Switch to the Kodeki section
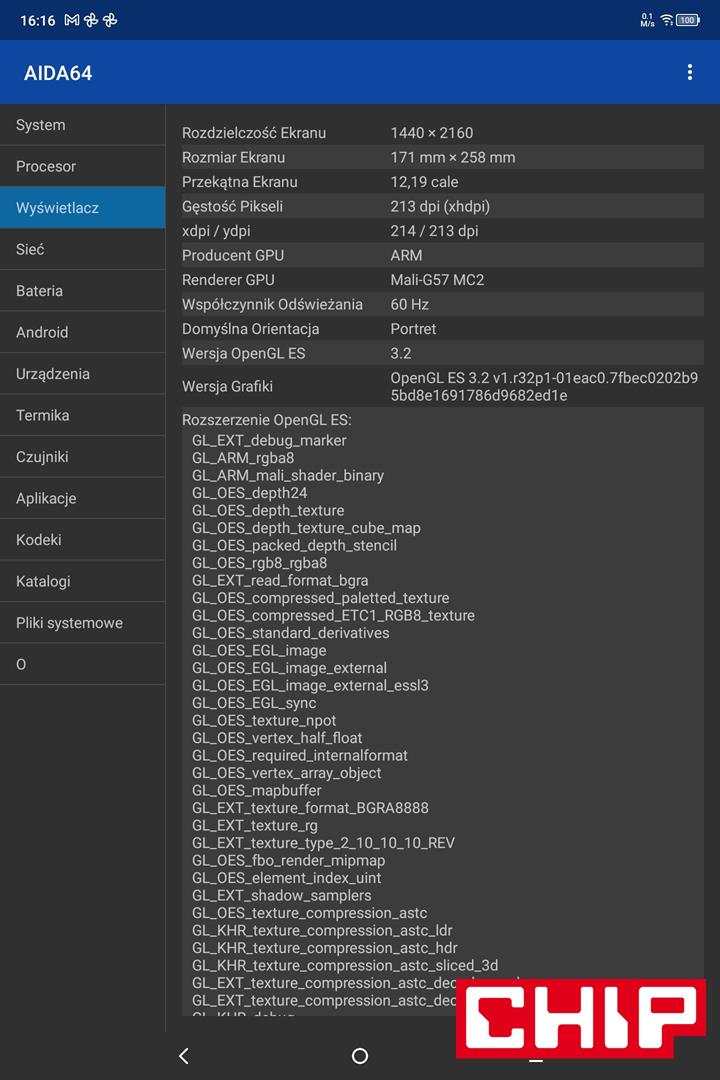This screenshot has height=1080, width=720. tap(82, 539)
